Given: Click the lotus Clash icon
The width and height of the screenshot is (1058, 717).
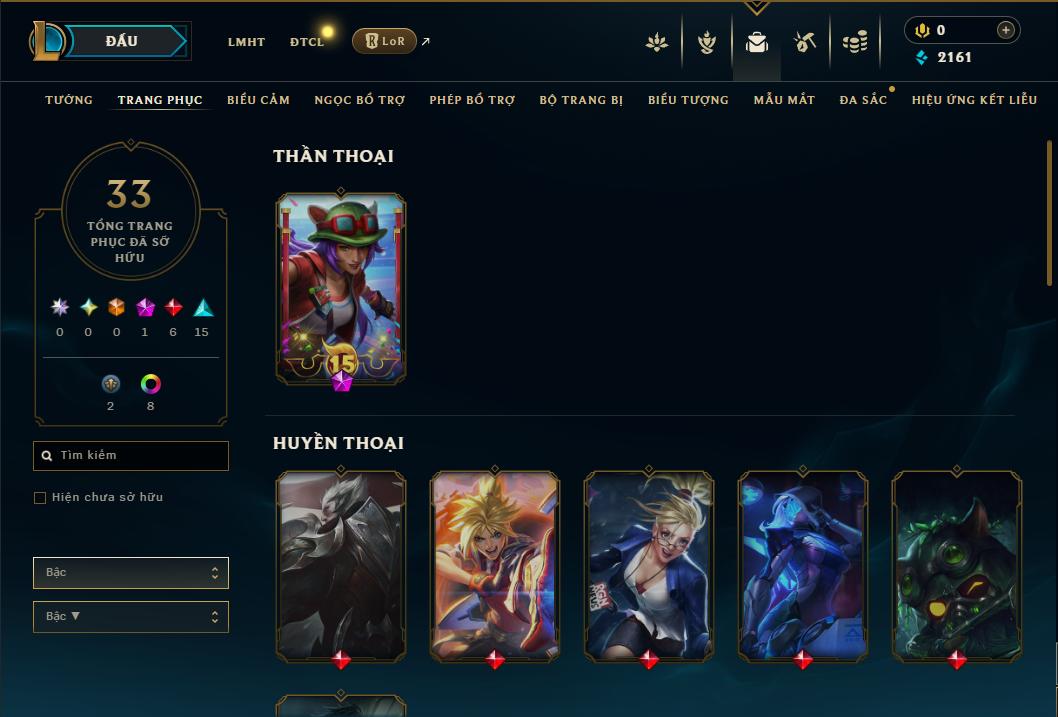Looking at the screenshot, I should coord(657,42).
